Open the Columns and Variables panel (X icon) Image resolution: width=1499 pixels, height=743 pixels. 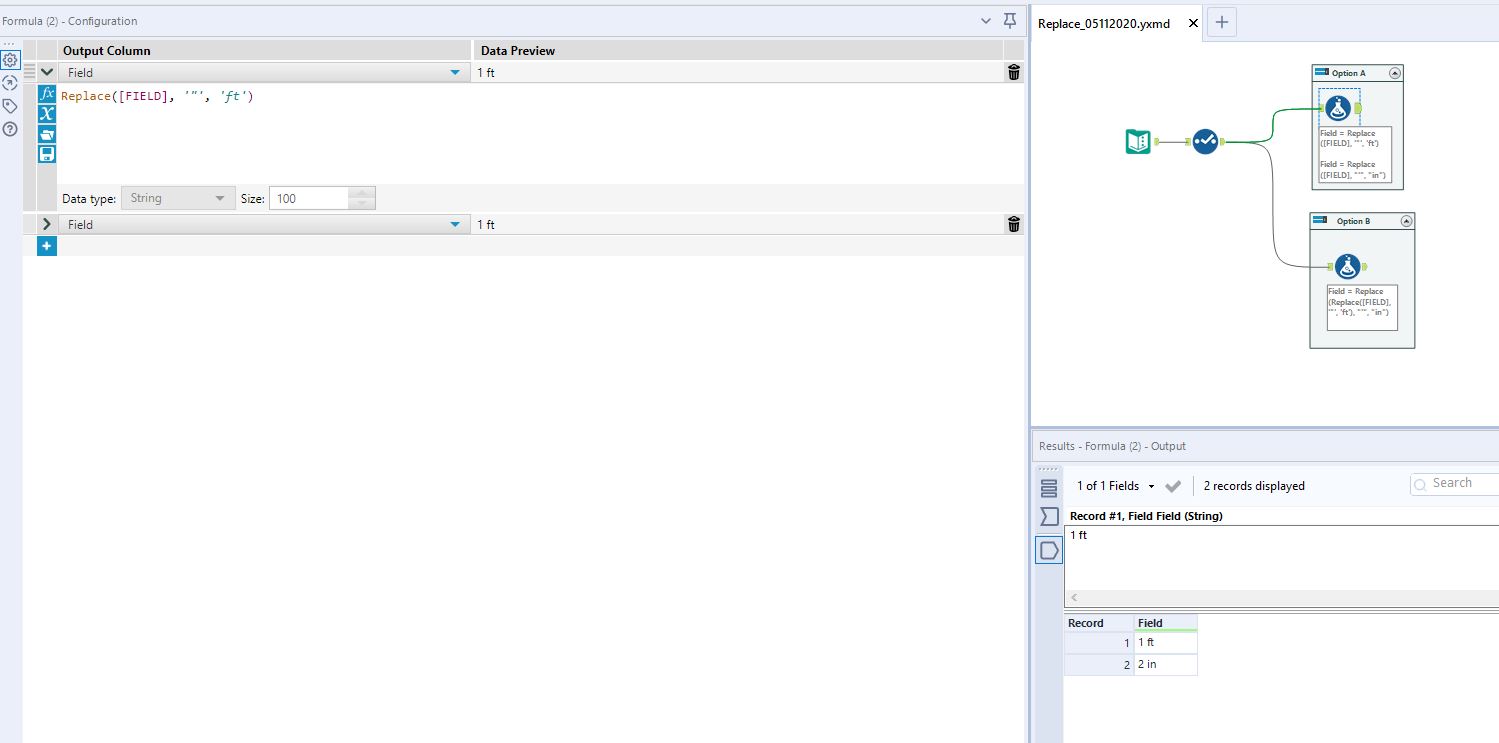pos(46,113)
